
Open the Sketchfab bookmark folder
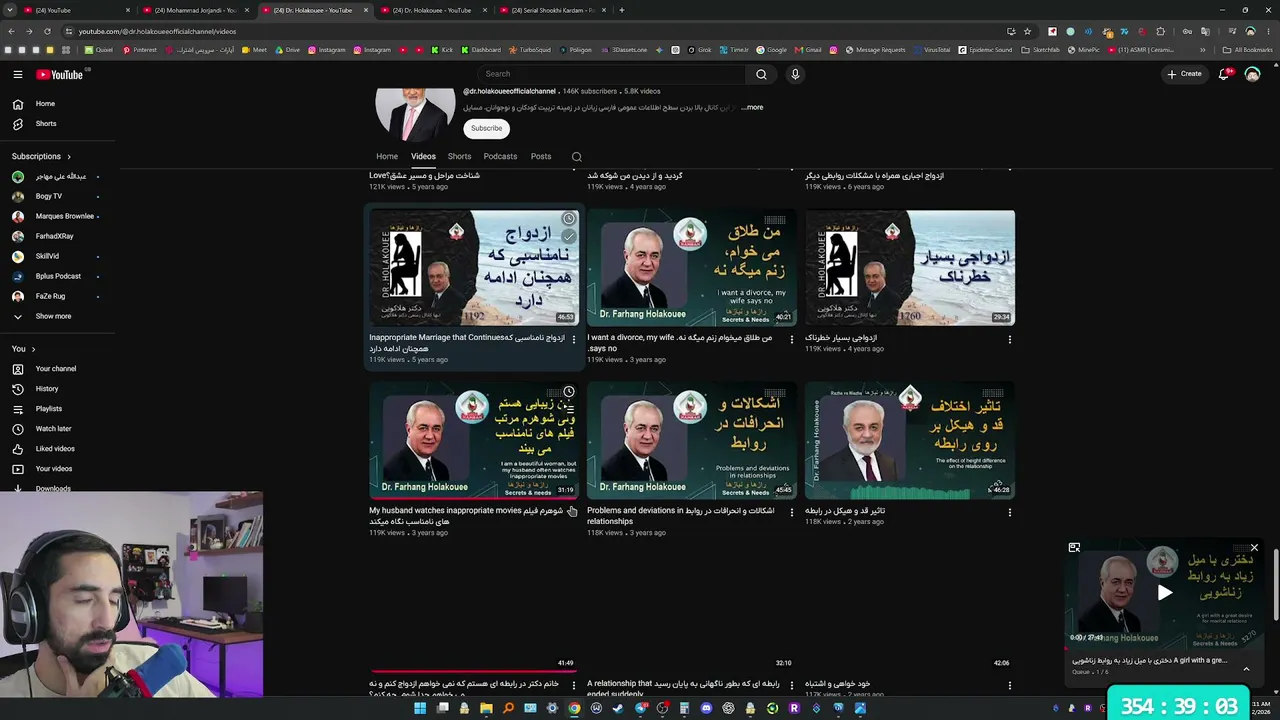(x=1041, y=50)
